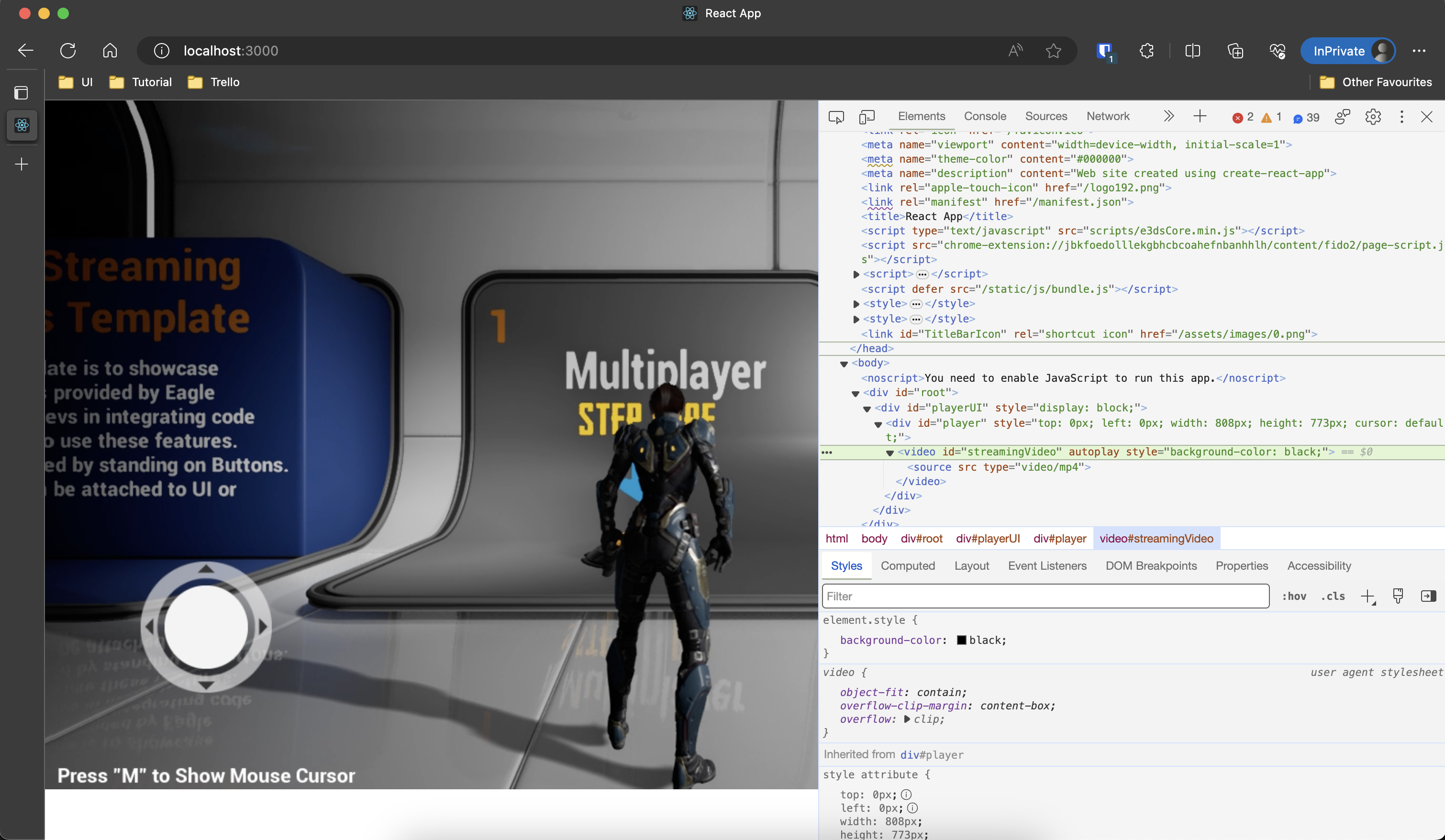Add page to favourites star icon
This screenshot has width=1445, height=840.
pyautogui.click(x=1053, y=51)
